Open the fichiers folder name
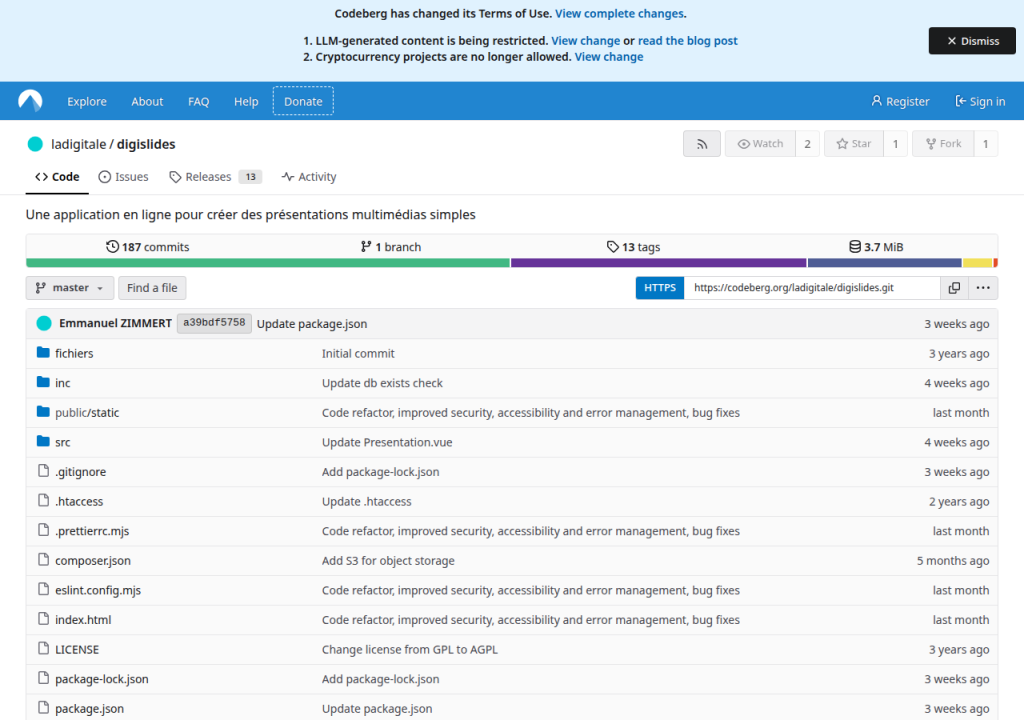Image resolution: width=1024 pixels, height=720 pixels. pyautogui.click(x=74, y=353)
